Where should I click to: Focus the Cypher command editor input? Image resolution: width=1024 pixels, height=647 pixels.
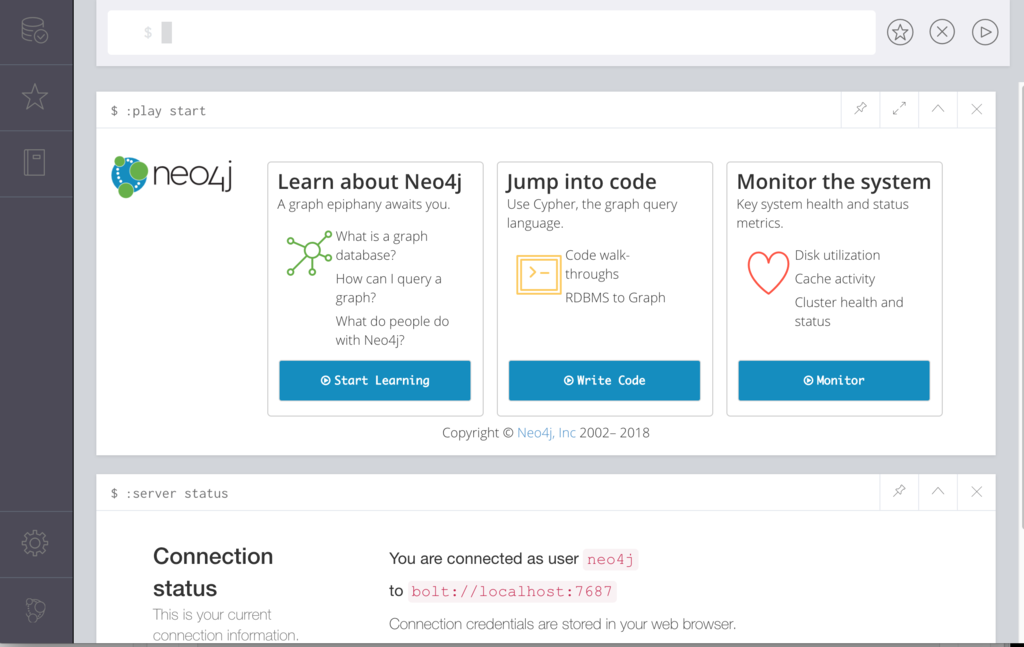pos(491,33)
